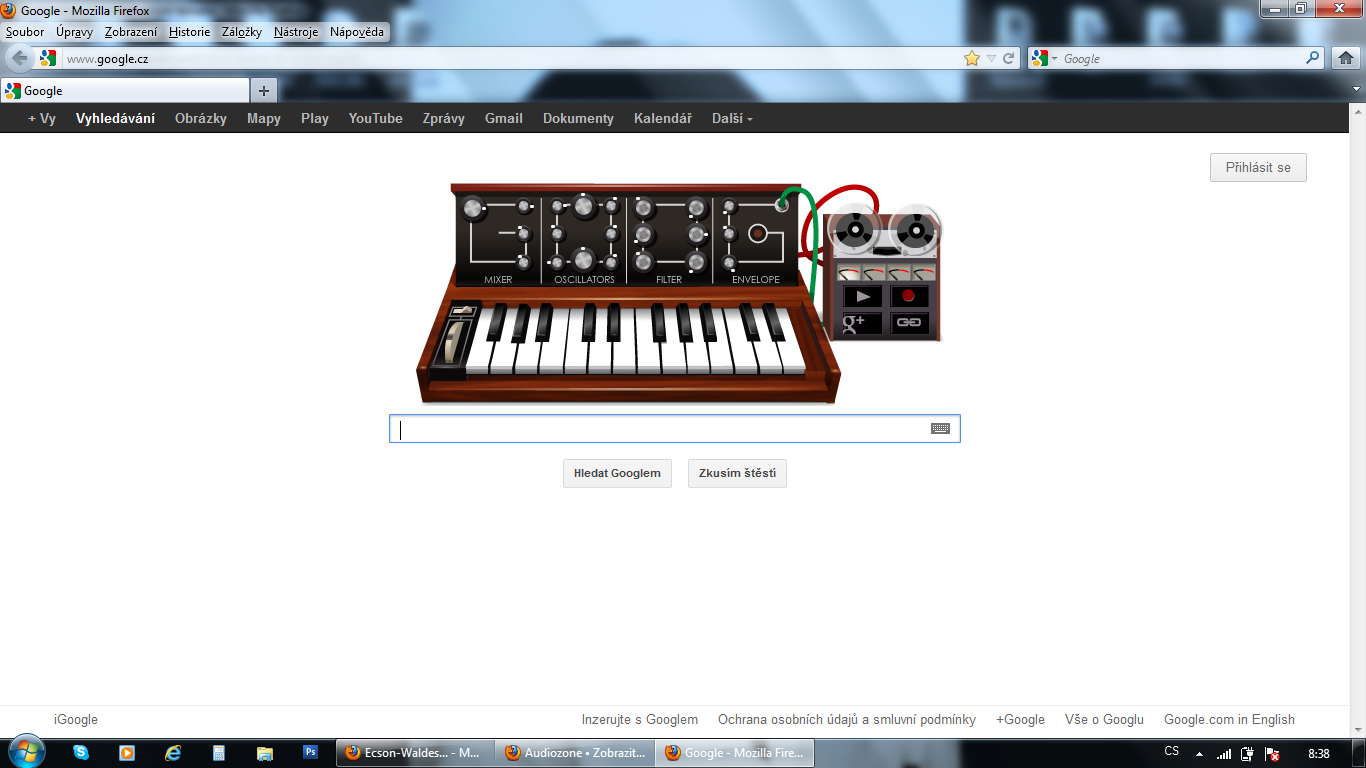Open the on-screen keyboard in search box
The width and height of the screenshot is (1366, 768).
(x=940, y=429)
